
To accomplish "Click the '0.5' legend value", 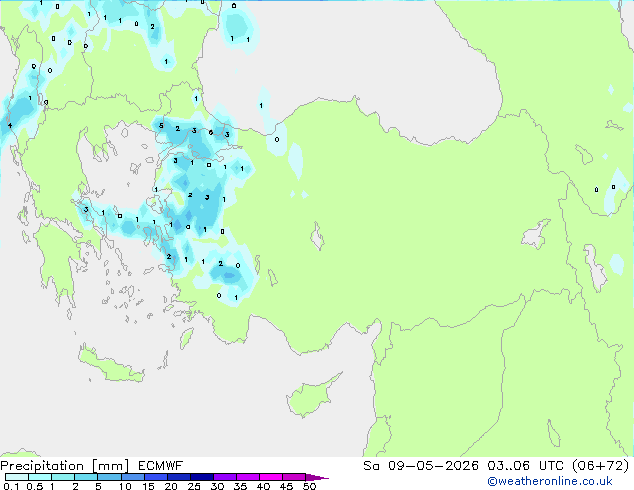I will [34, 486].
